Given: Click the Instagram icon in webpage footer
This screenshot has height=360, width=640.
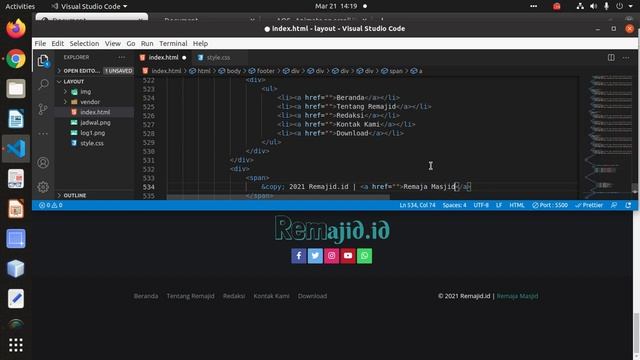Looking at the screenshot, I should [x=331, y=256].
